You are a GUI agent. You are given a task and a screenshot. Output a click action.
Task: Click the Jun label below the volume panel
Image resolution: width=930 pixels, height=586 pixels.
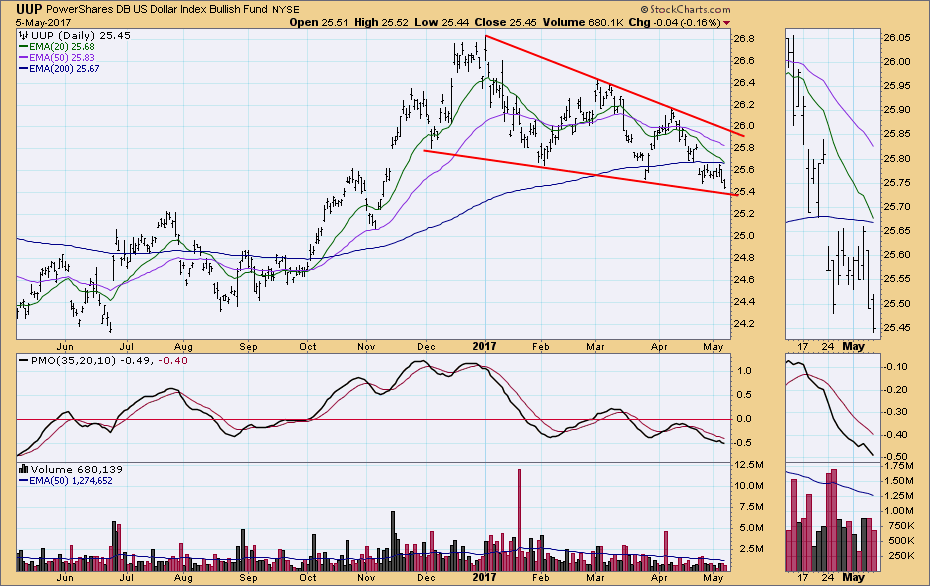pyautogui.click(x=65, y=578)
